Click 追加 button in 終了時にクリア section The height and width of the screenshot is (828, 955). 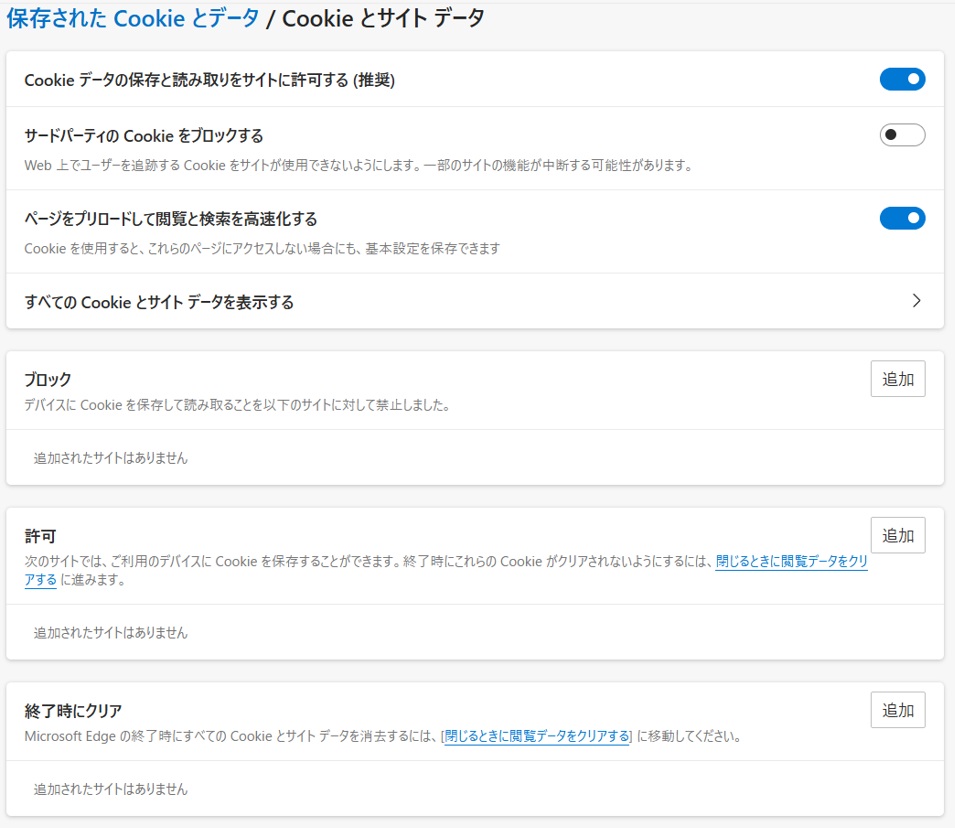pos(898,710)
